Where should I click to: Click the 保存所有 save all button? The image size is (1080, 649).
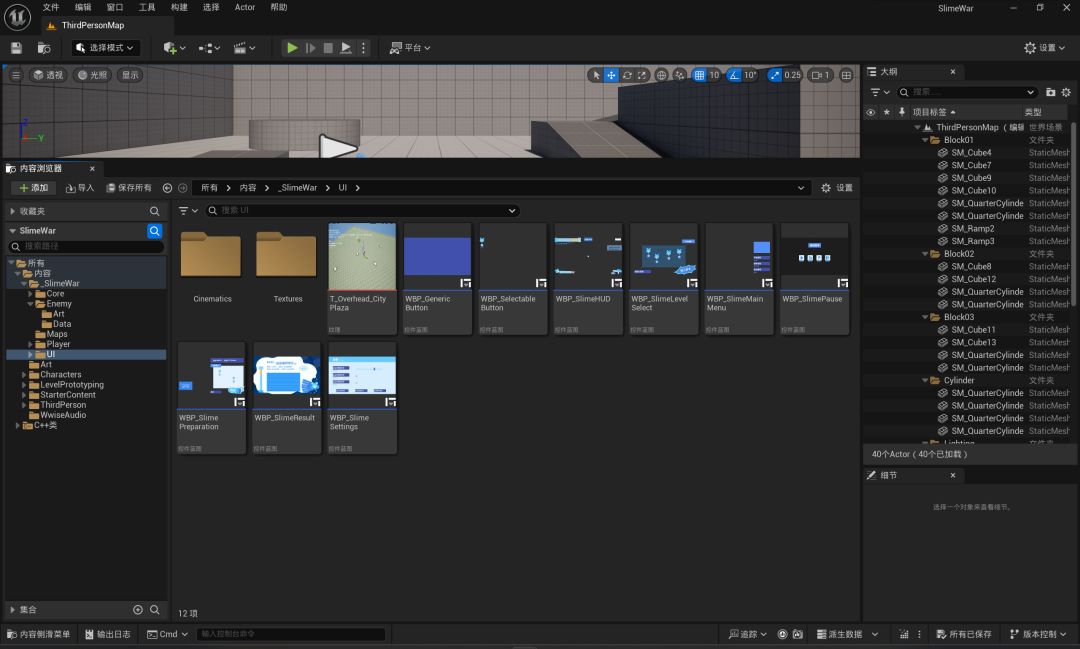pos(129,187)
